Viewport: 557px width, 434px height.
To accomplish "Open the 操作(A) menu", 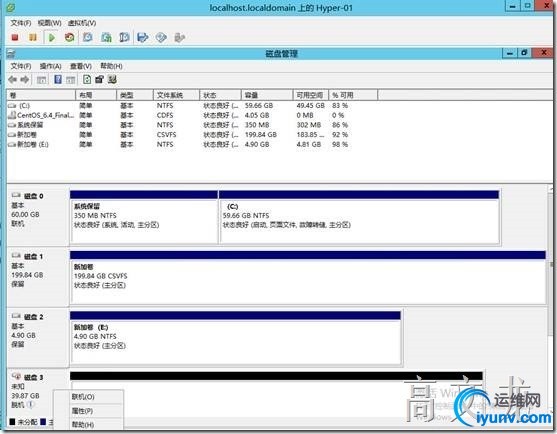I will (50, 66).
